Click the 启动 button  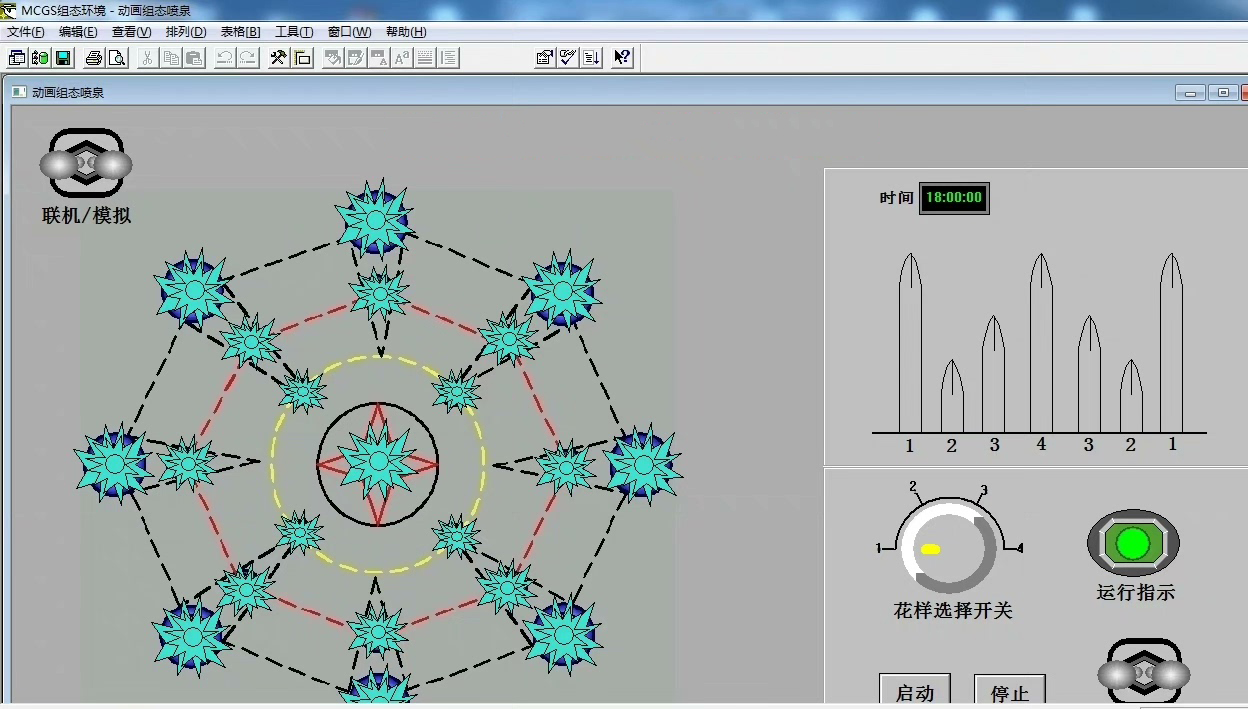point(914,692)
